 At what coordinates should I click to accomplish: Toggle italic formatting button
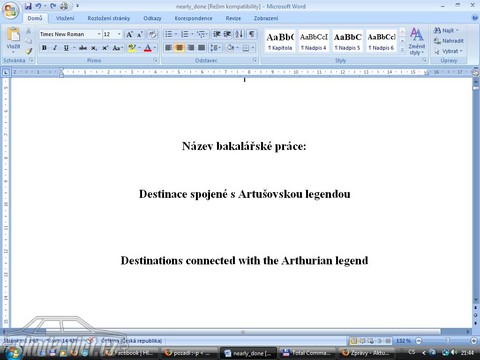coord(55,48)
